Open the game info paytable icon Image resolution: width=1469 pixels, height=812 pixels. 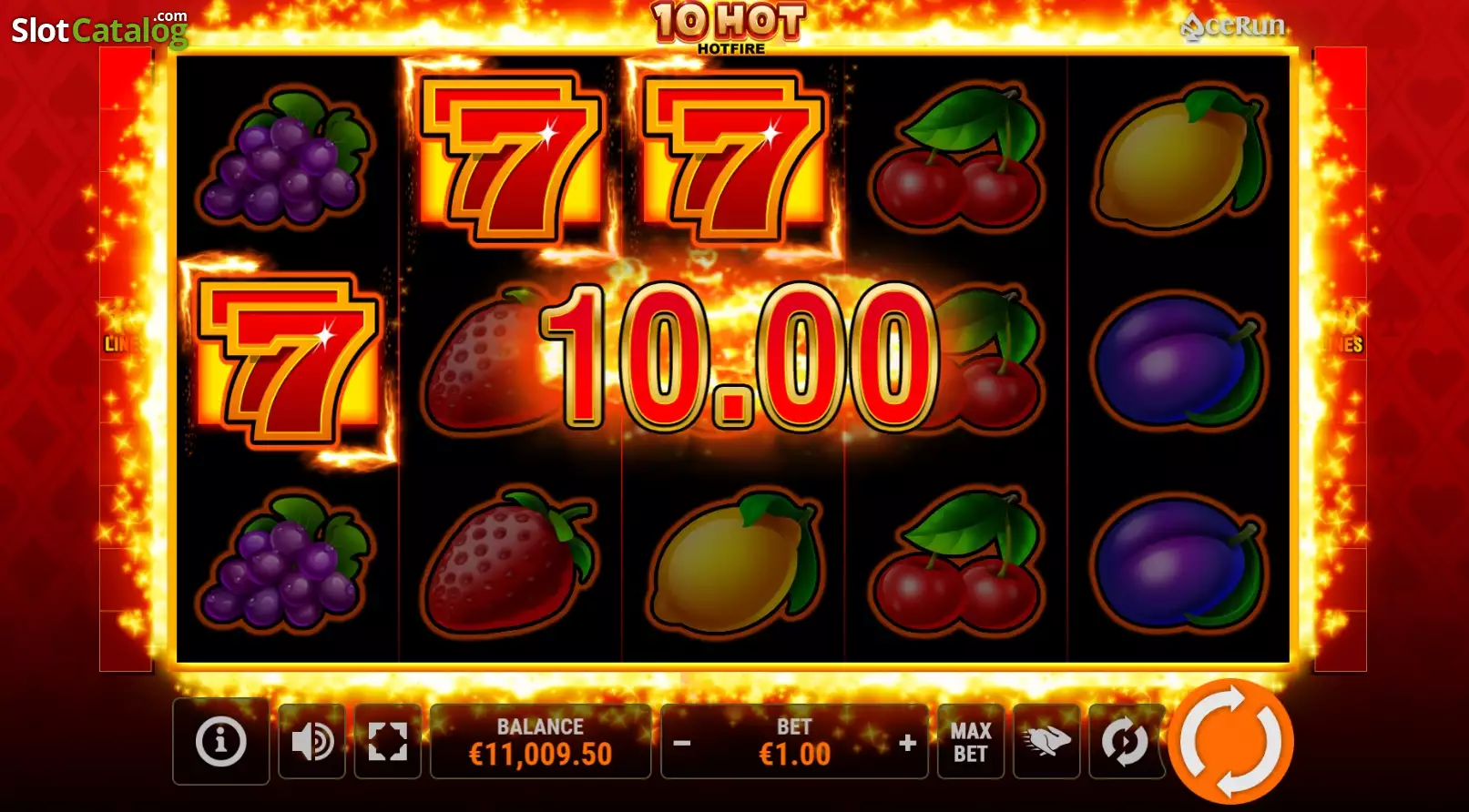[x=220, y=741]
